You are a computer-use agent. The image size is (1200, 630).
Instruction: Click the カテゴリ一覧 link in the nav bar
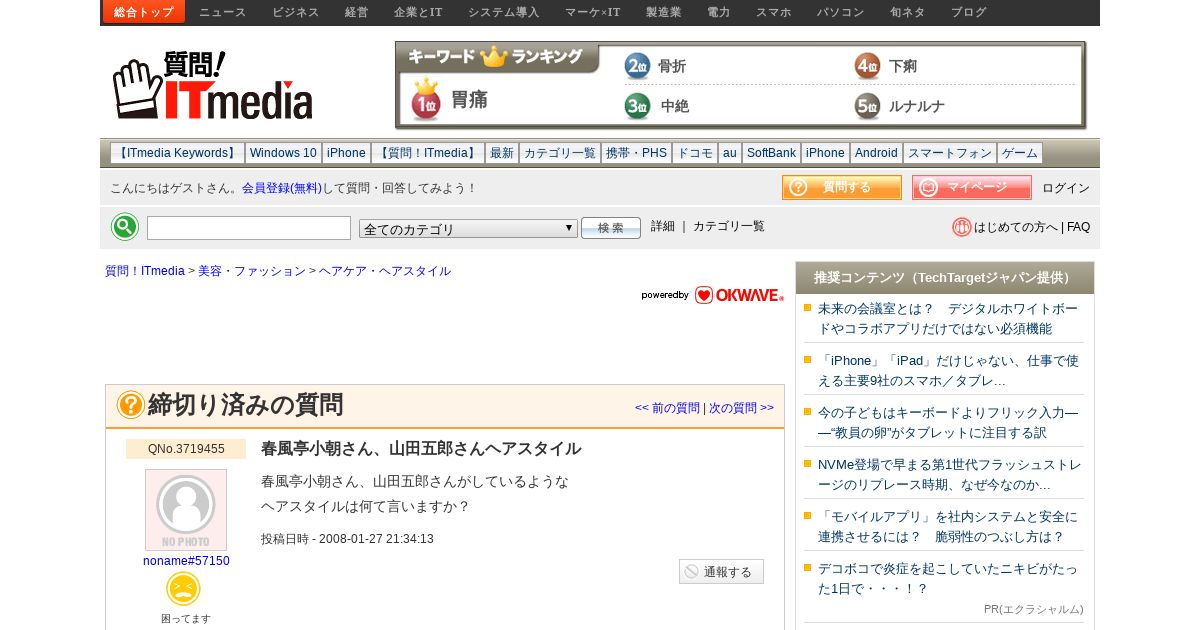tap(560, 153)
